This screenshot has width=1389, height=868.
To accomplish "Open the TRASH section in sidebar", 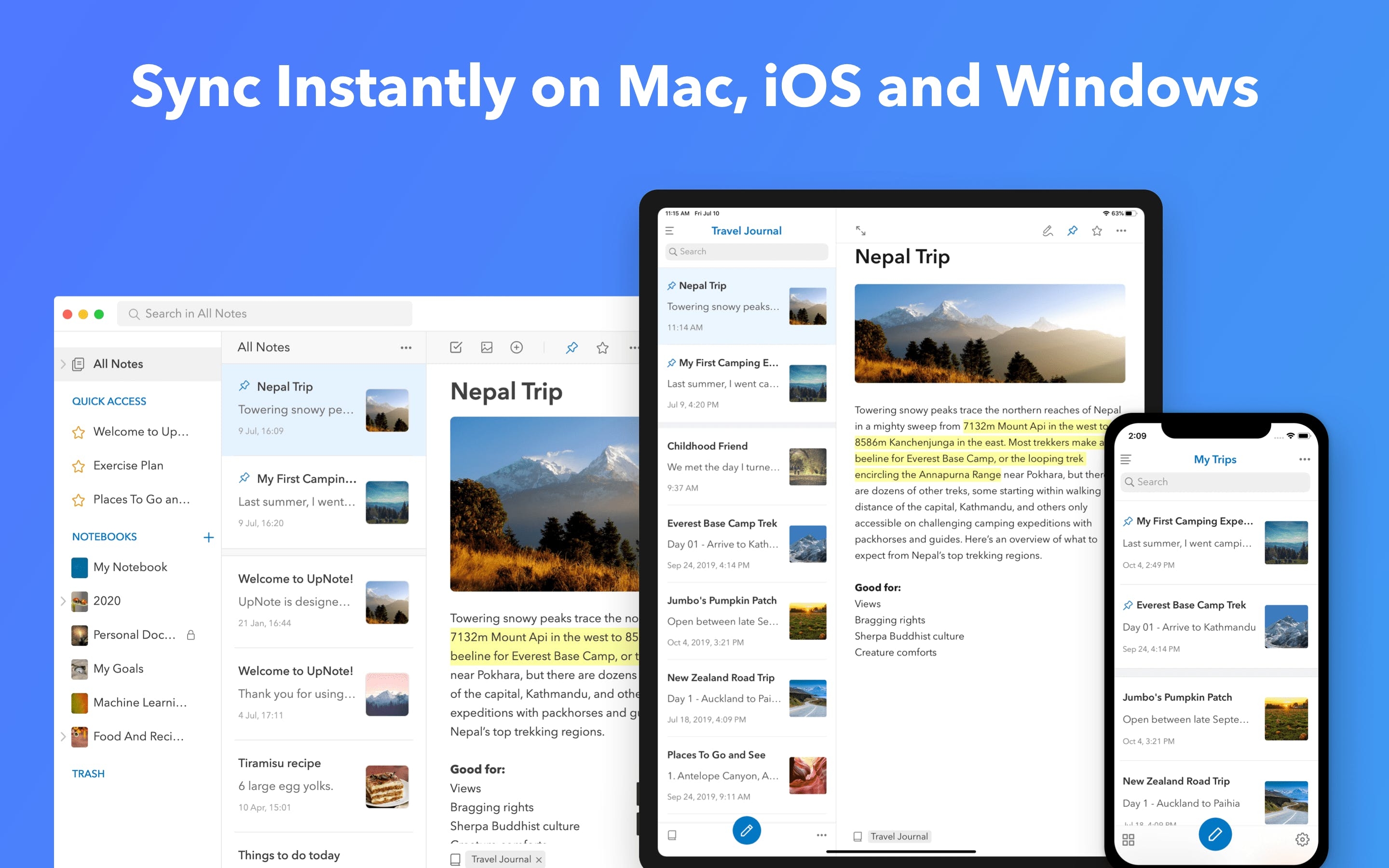I will pos(88,774).
